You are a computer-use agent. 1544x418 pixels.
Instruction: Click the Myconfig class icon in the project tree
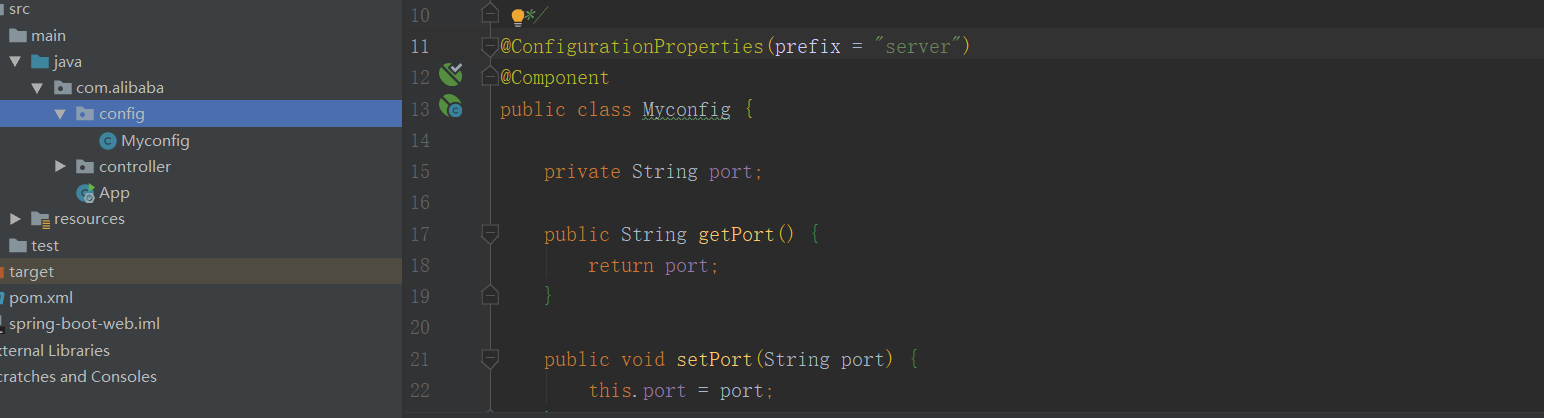pos(108,141)
